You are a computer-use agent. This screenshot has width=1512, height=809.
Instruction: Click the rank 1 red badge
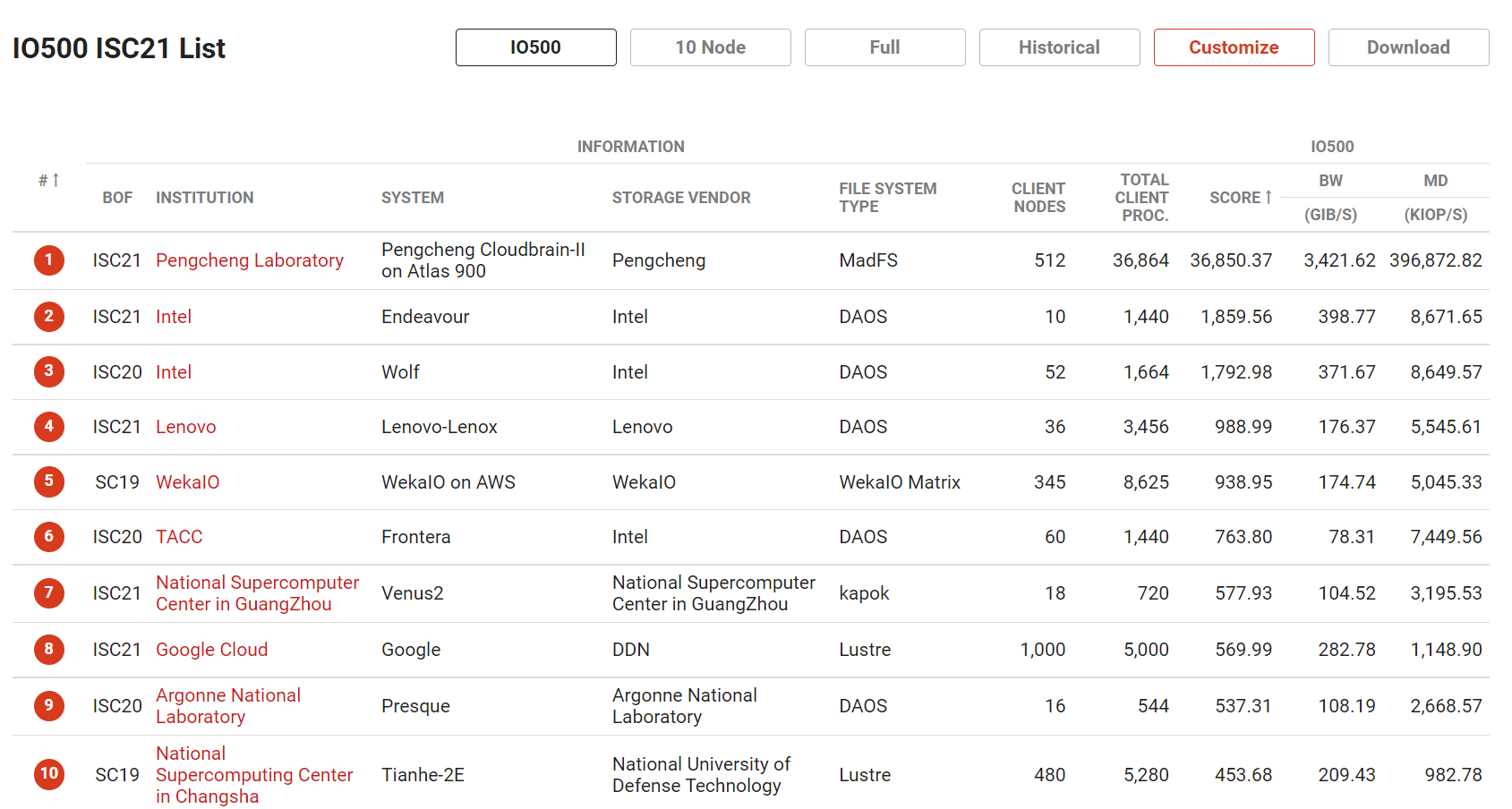click(x=49, y=260)
